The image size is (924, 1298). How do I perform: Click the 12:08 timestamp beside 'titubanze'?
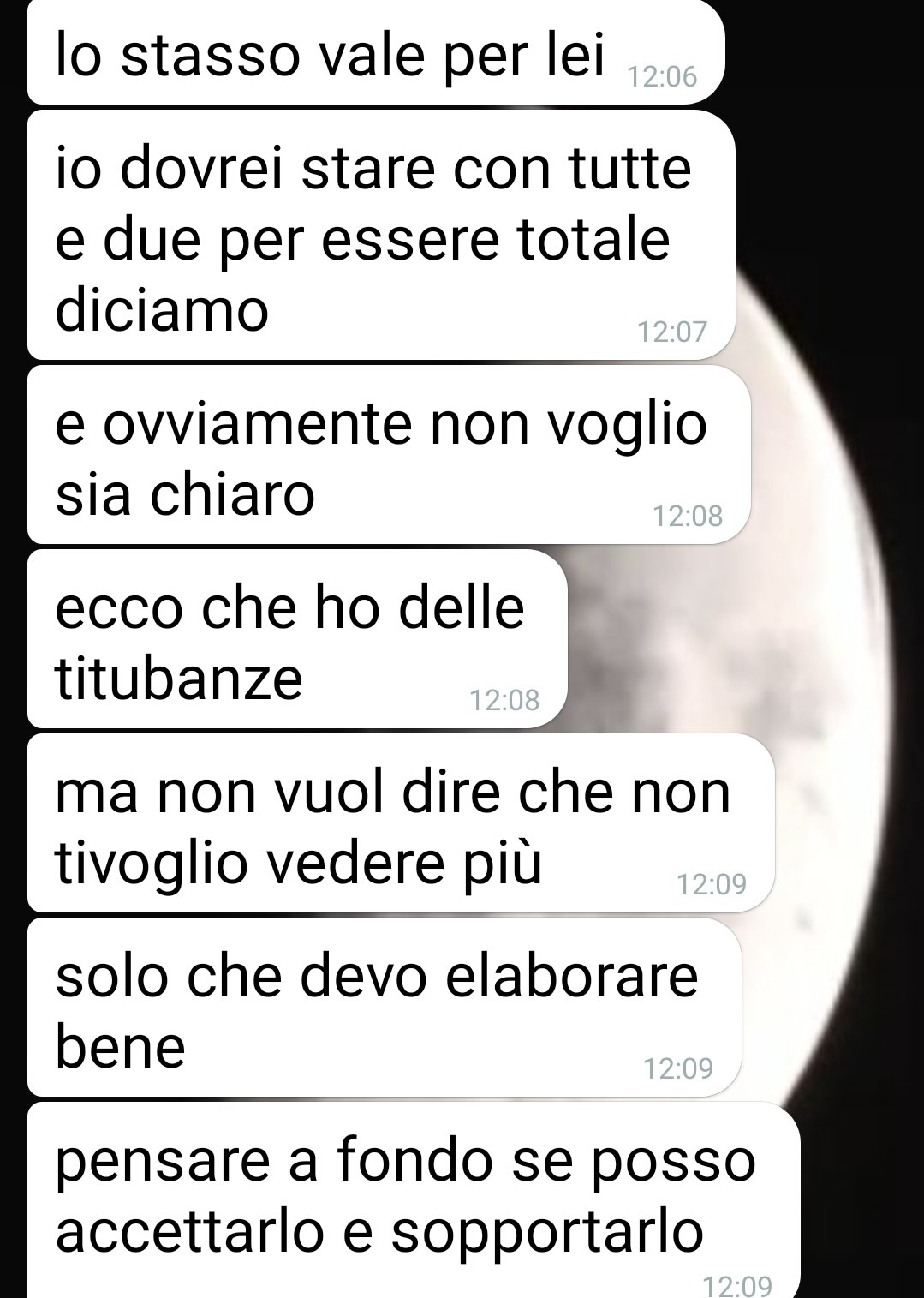(x=504, y=700)
